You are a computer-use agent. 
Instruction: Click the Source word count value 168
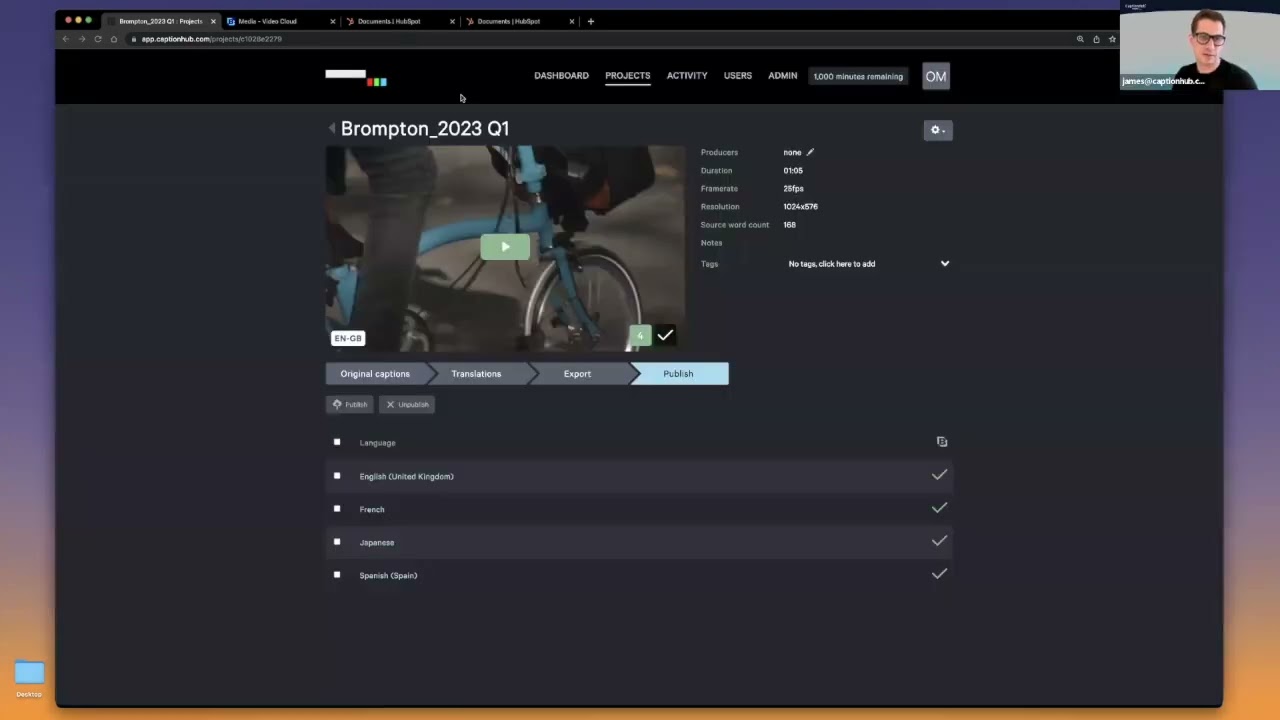pos(789,224)
